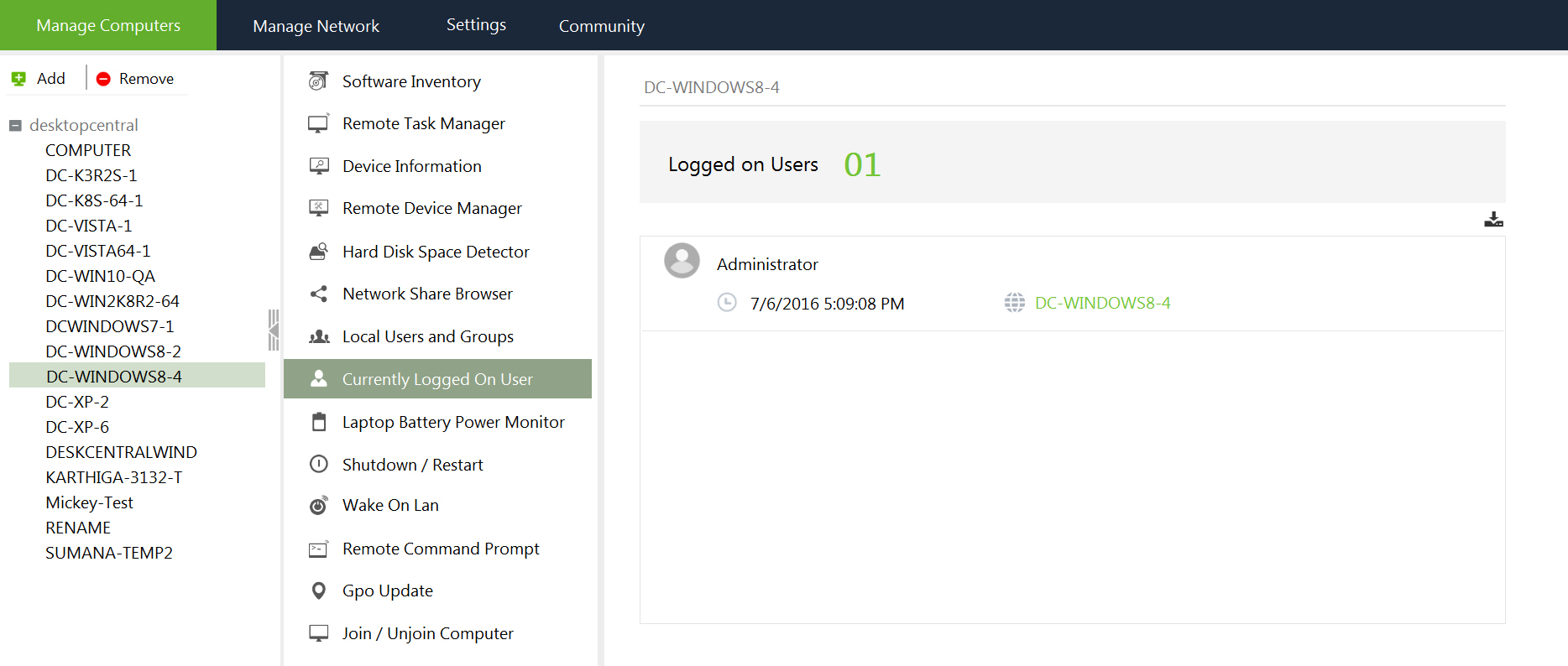Follow the green DC-WINDOWS8-4 computer link

pyautogui.click(x=1102, y=303)
